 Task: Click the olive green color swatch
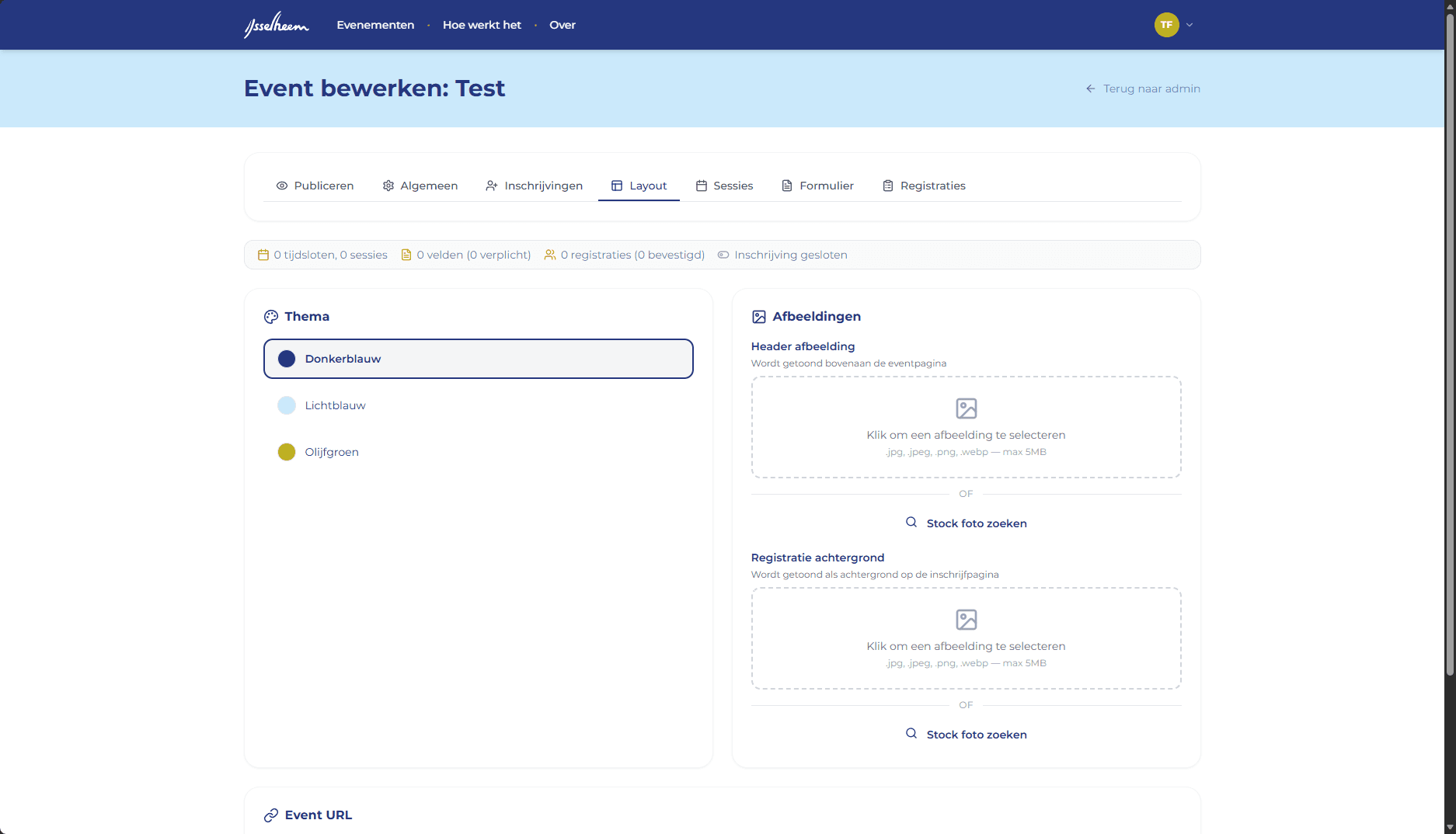point(287,452)
